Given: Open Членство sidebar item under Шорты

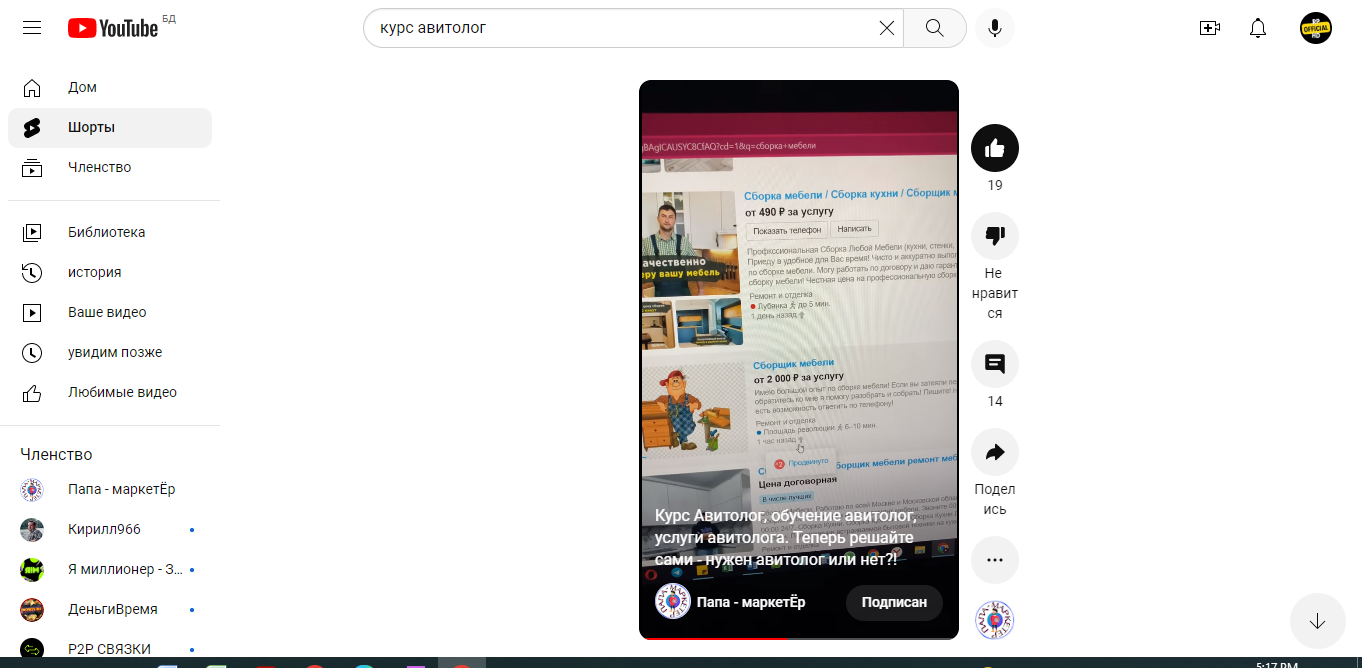Looking at the screenshot, I should pyautogui.click(x=110, y=168).
